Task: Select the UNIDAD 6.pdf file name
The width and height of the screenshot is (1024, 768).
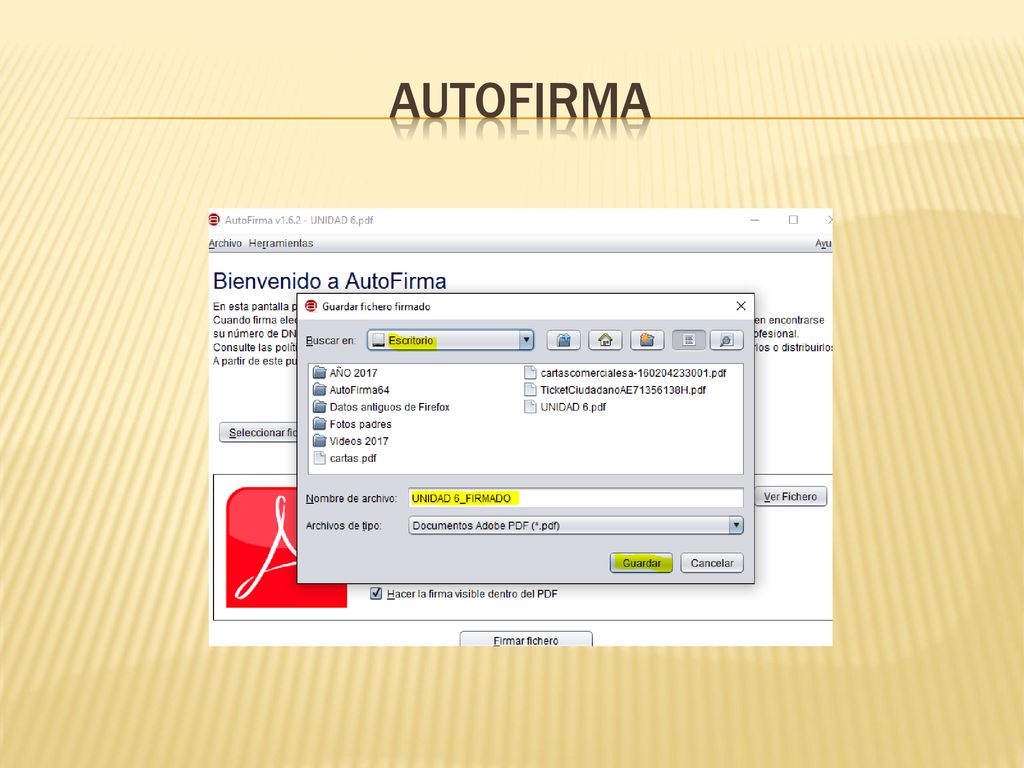Action: (573, 407)
